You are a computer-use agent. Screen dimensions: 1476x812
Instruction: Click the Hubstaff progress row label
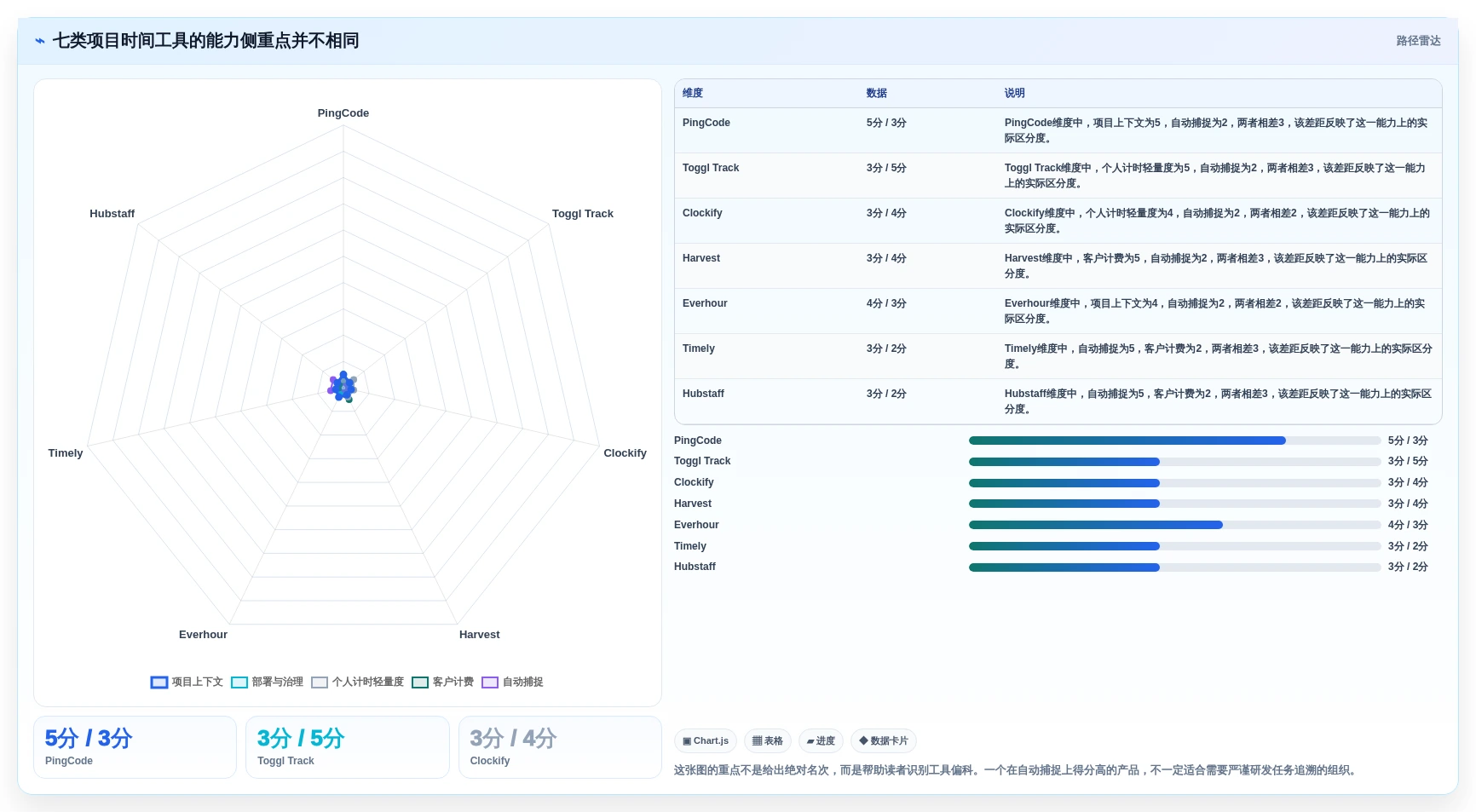tap(695, 567)
